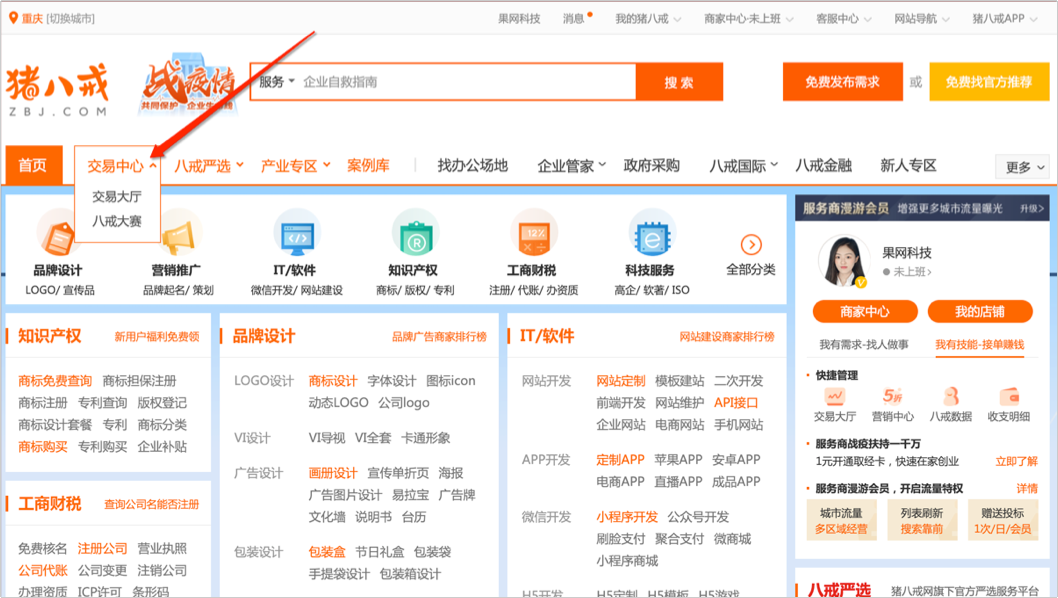Switch to 我有技能-接单赚钱 tab

tap(980, 344)
